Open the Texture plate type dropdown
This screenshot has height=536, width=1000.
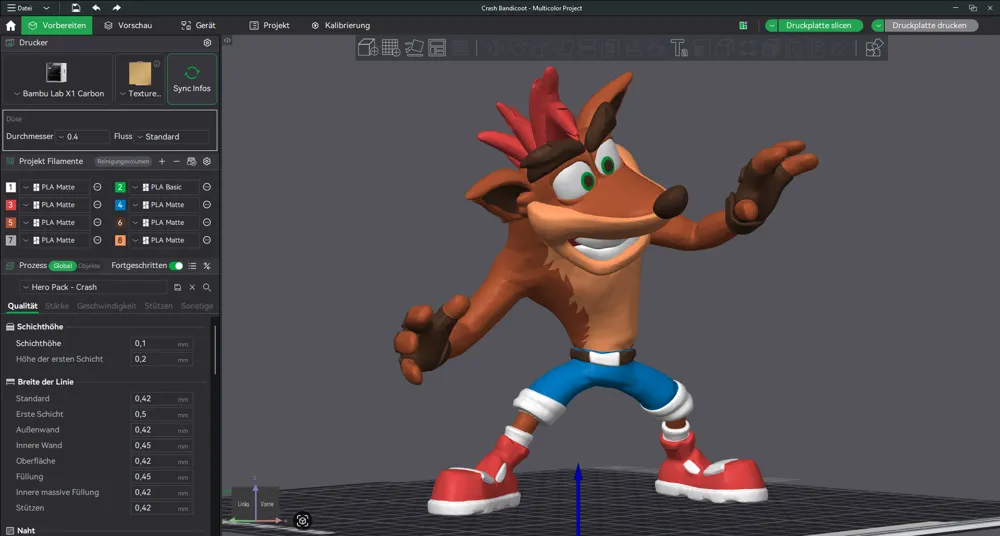point(140,93)
